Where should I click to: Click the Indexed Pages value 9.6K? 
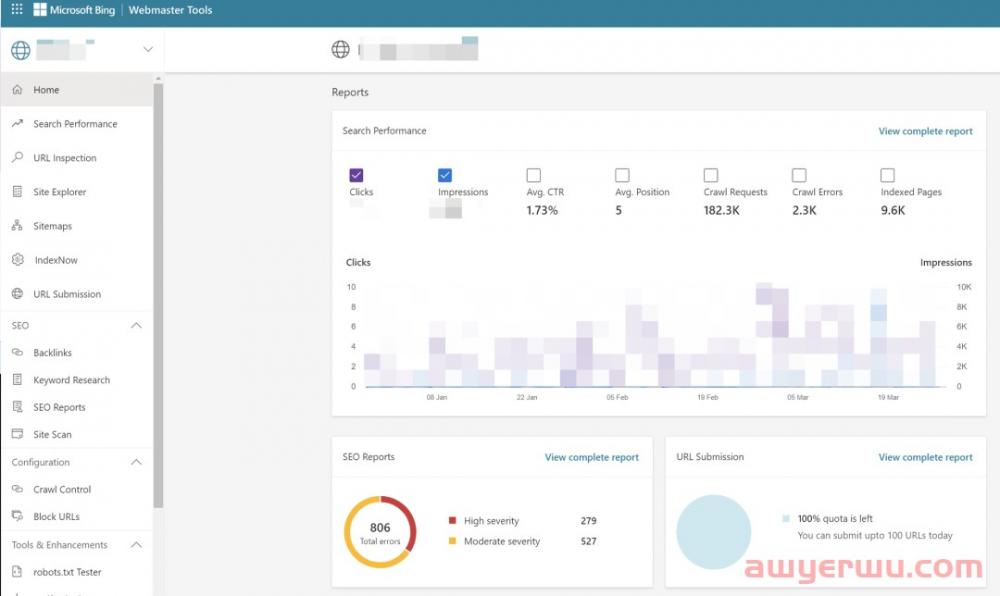pyautogui.click(x=893, y=210)
